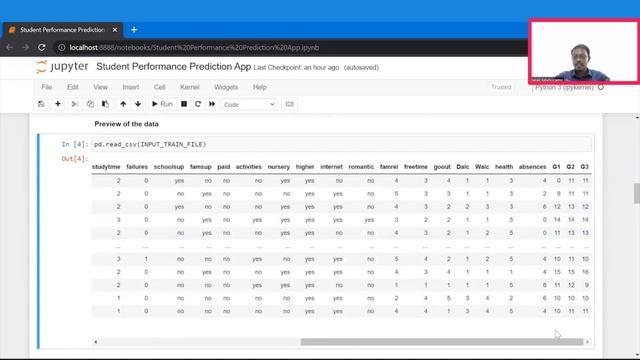This screenshot has height=360, width=640.
Task: Click the G3 column header
Action: click(x=584, y=167)
